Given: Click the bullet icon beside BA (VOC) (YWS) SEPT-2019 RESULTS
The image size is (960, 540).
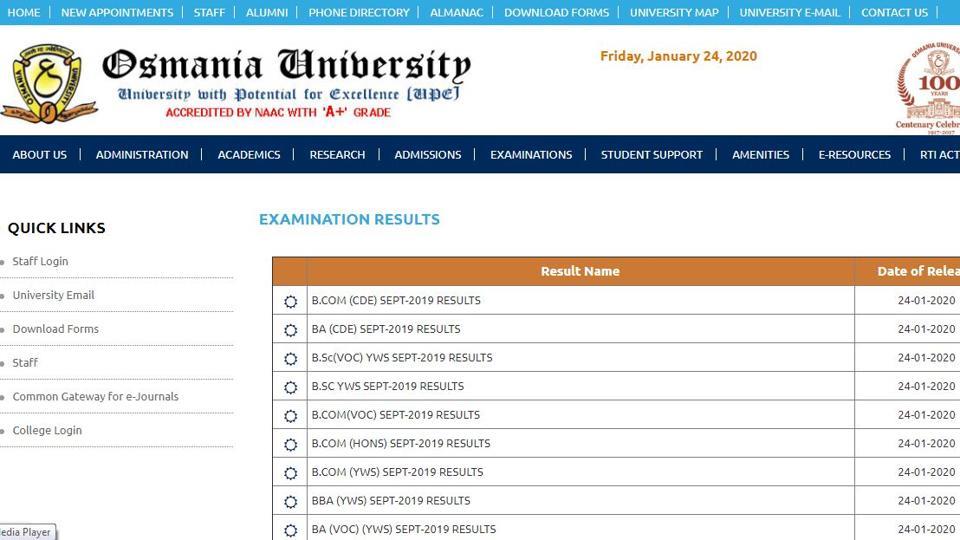Looking at the screenshot, I should pyautogui.click(x=291, y=530).
